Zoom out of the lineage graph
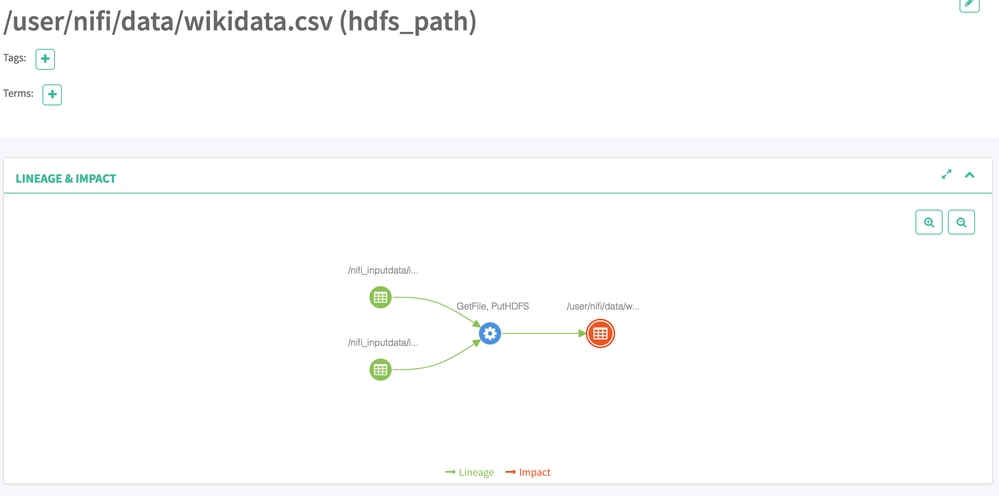The image size is (999, 496). pyautogui.click(x=961, y=222)
